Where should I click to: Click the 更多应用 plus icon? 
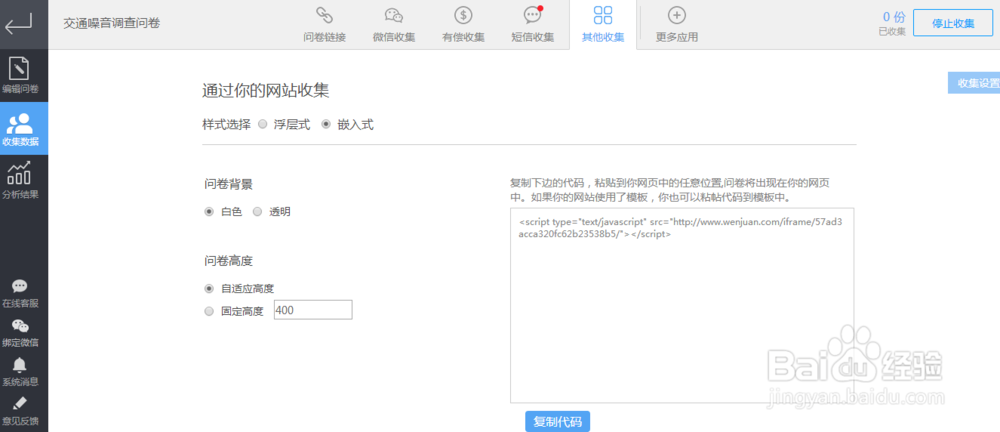click(677, 15)
